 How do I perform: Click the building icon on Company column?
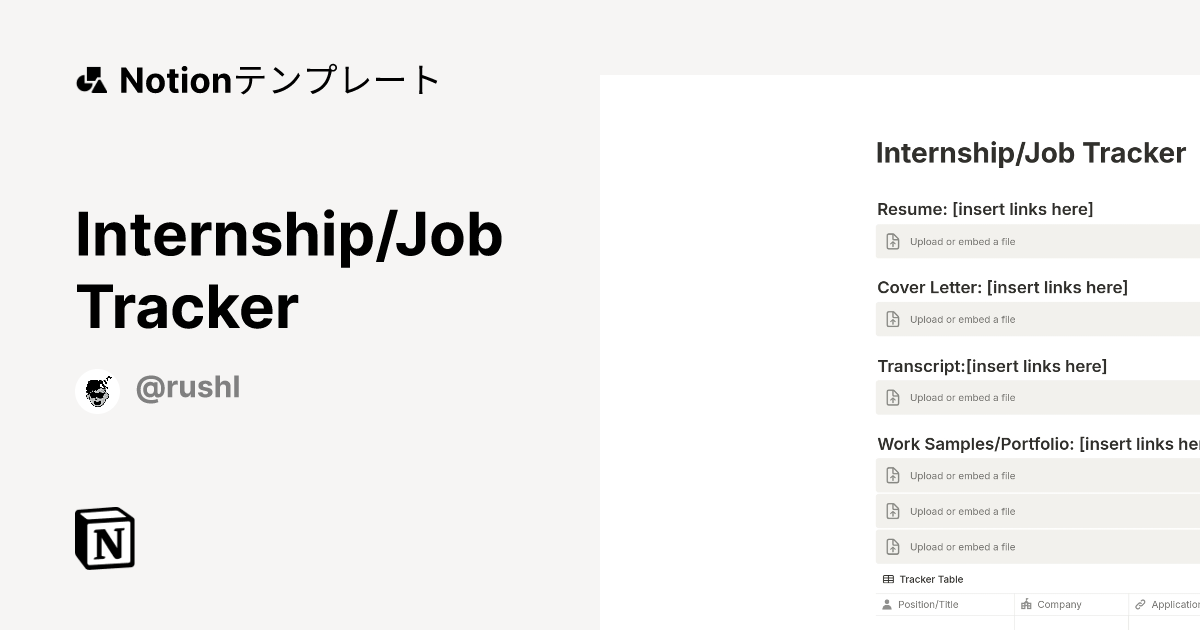coord(1026,604)
